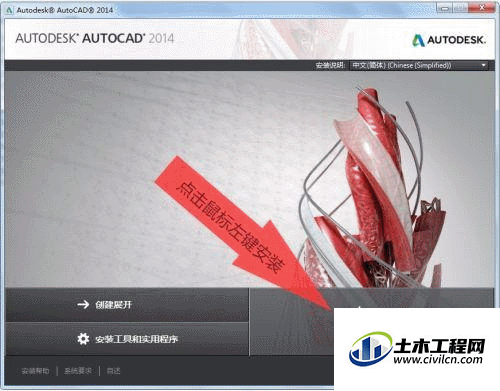Open the 系统要求 link

78,371
